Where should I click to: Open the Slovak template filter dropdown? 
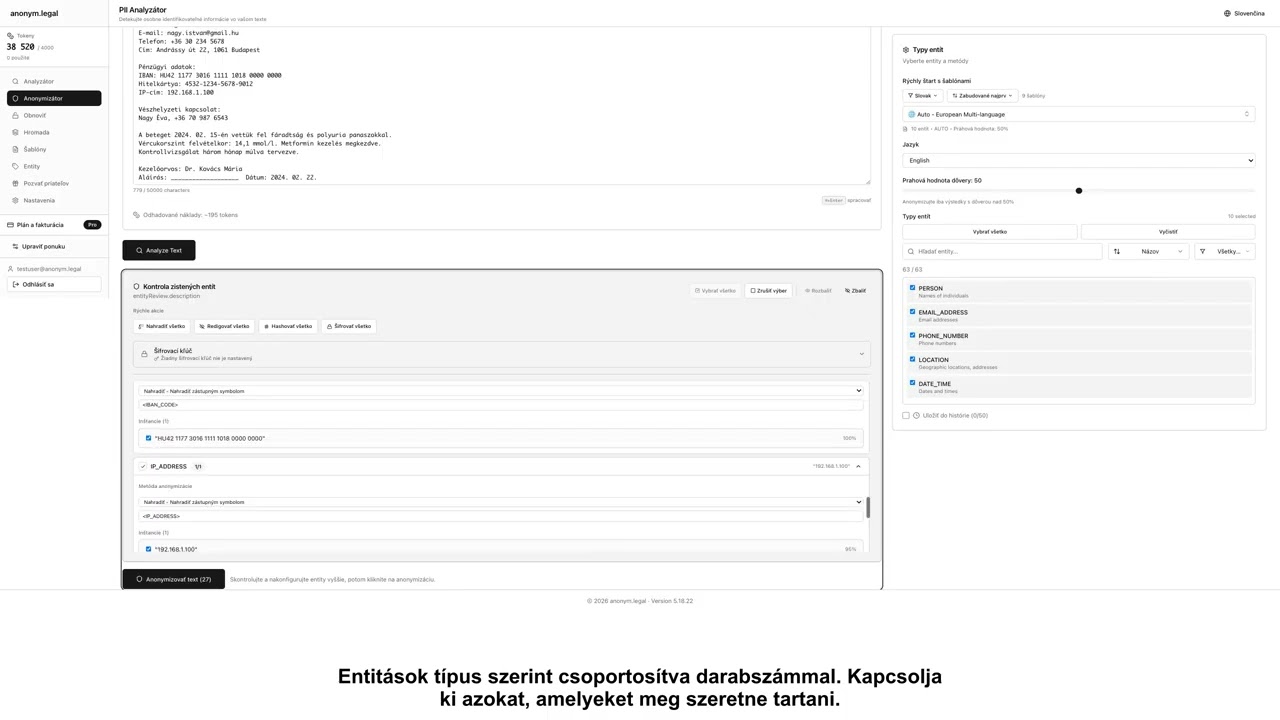923,96
